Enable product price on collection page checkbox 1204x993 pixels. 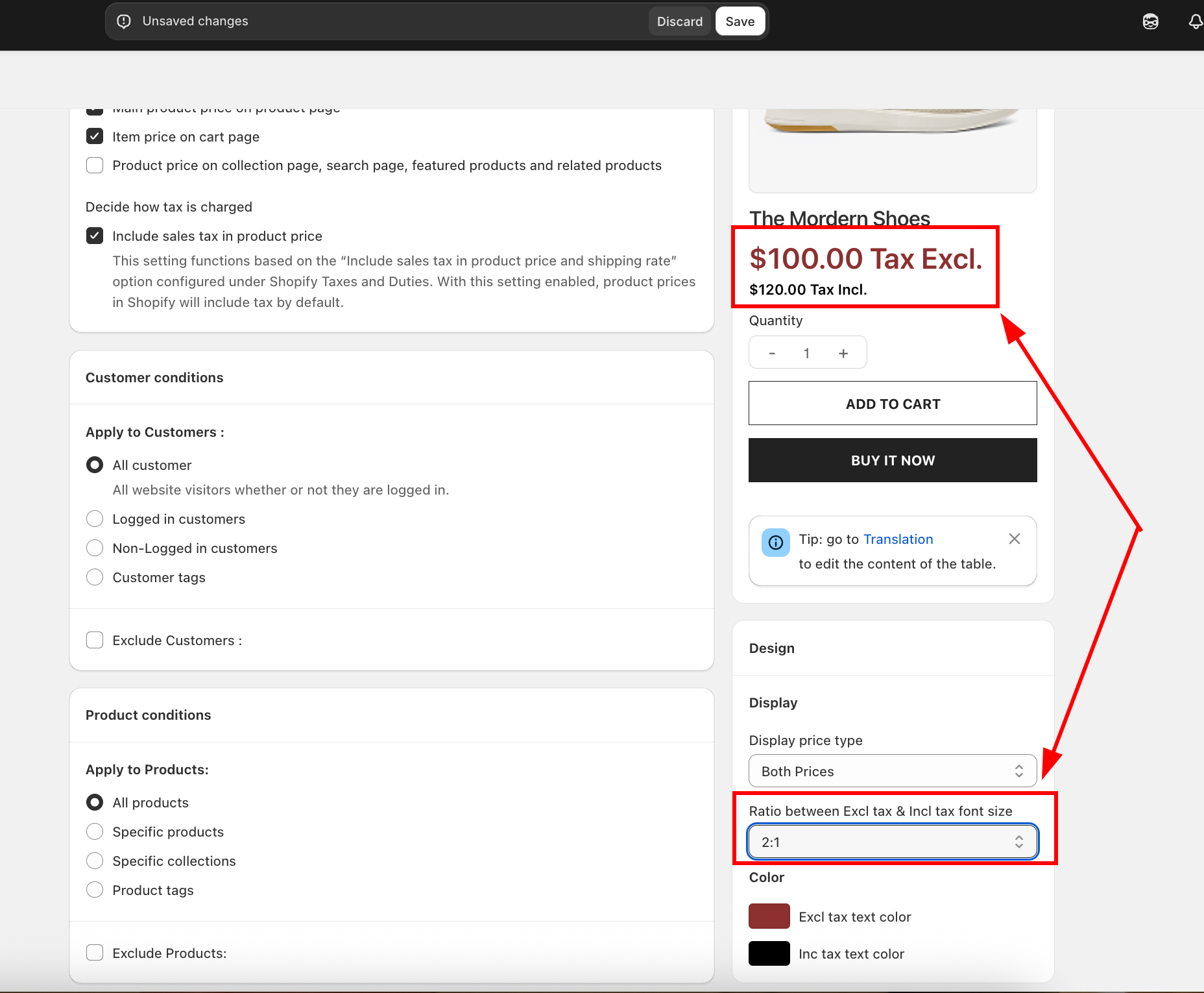pyautogui.click(x=95, y=165)
